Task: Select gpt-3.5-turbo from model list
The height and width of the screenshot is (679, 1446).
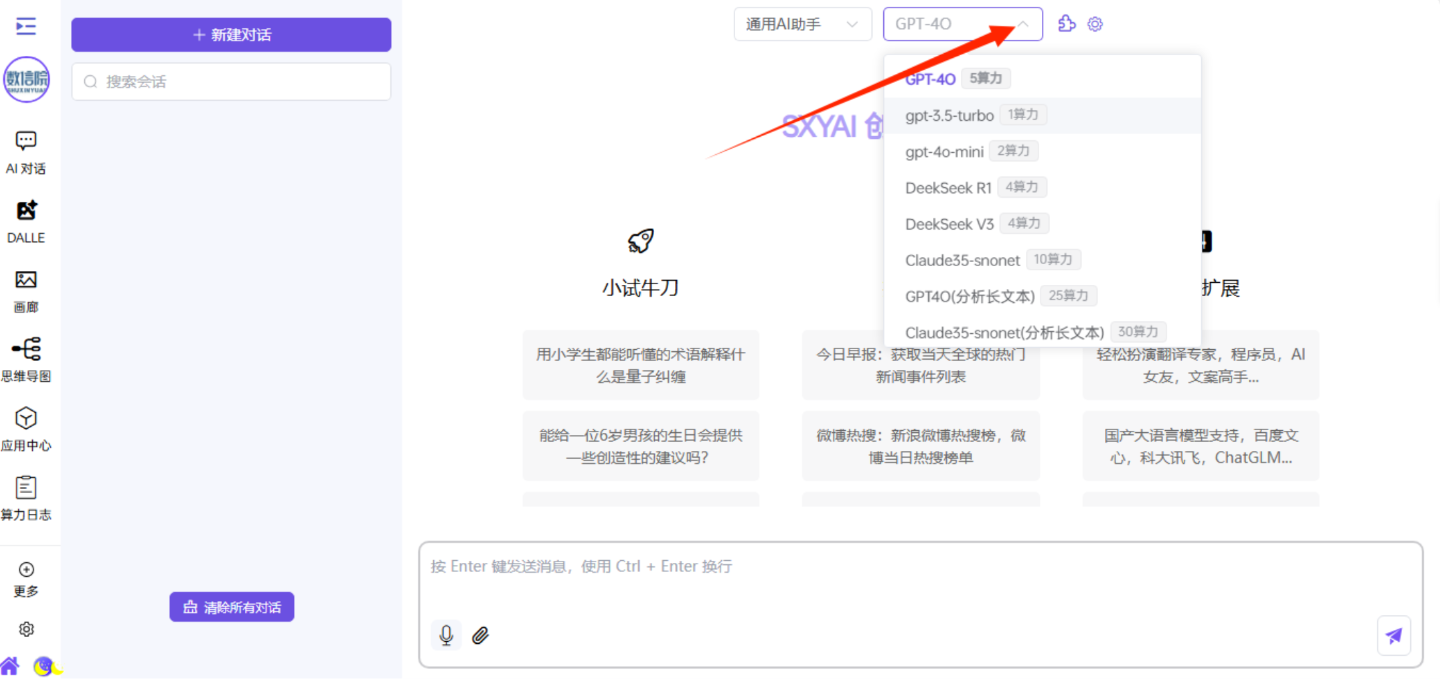Action: 949,116
